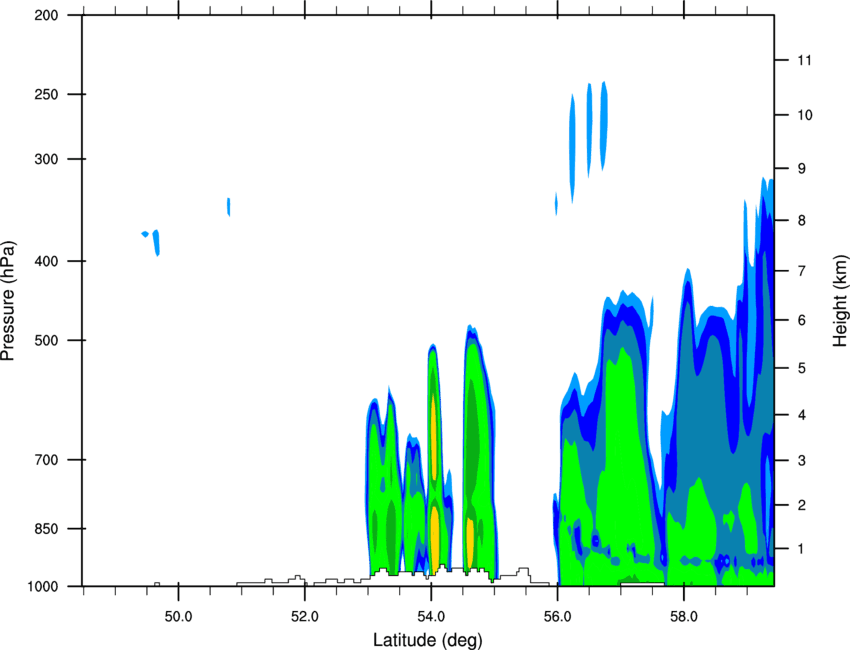Select the 300 pressure tick label
This screenshot has width=850, height=650.
[46, 159]
